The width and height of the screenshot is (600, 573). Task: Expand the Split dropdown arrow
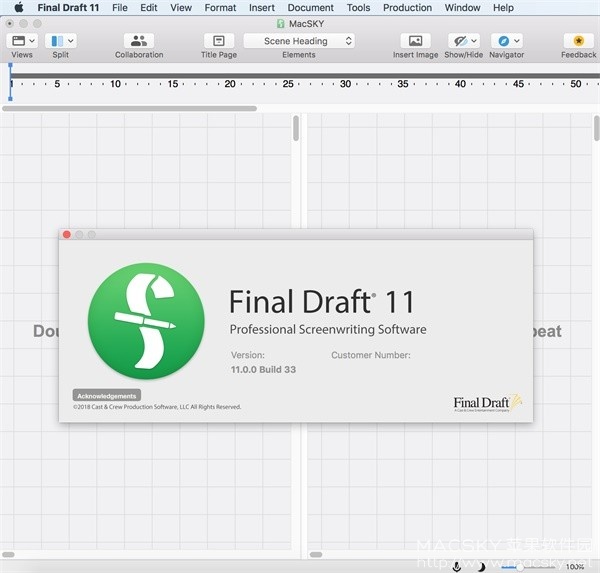point(71,41)
